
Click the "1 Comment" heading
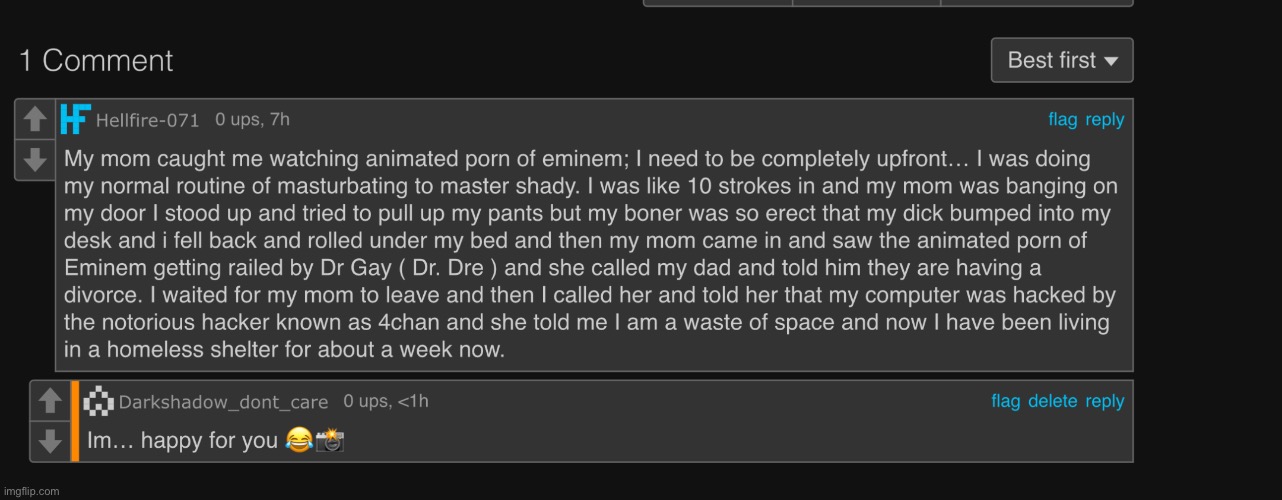(96, 60)
